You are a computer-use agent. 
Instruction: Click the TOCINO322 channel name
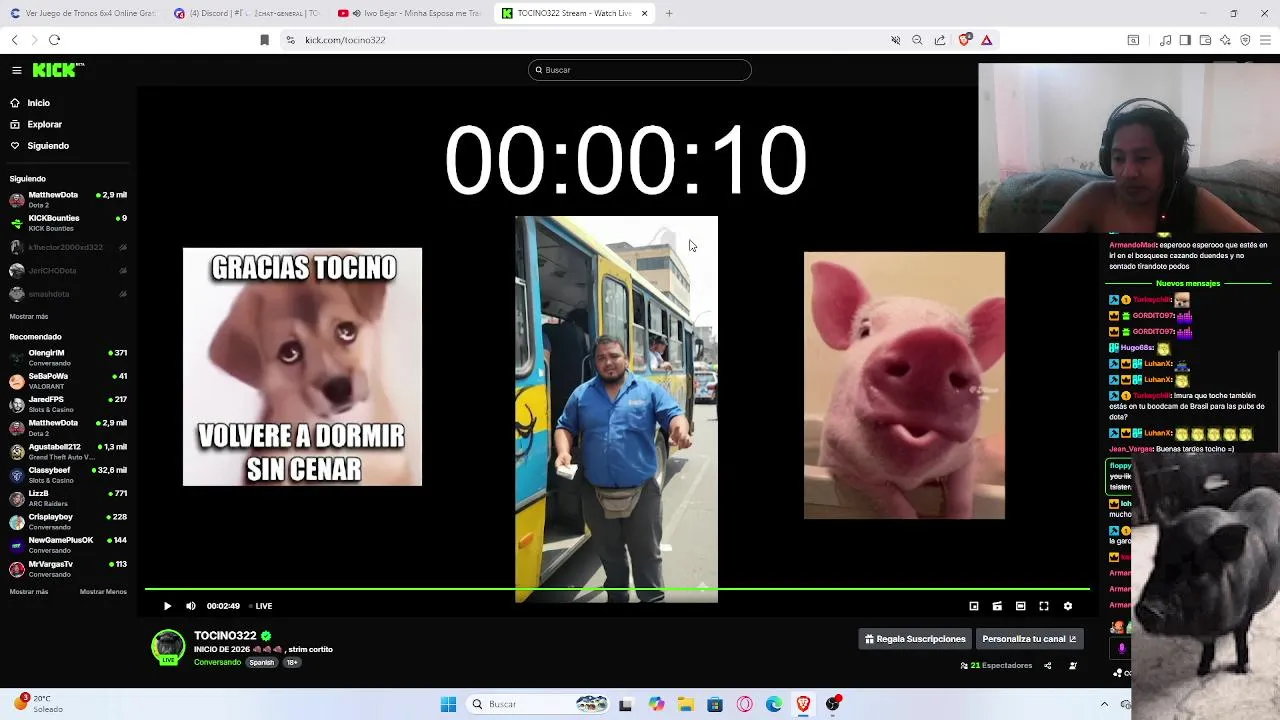(x=225, y=636)
